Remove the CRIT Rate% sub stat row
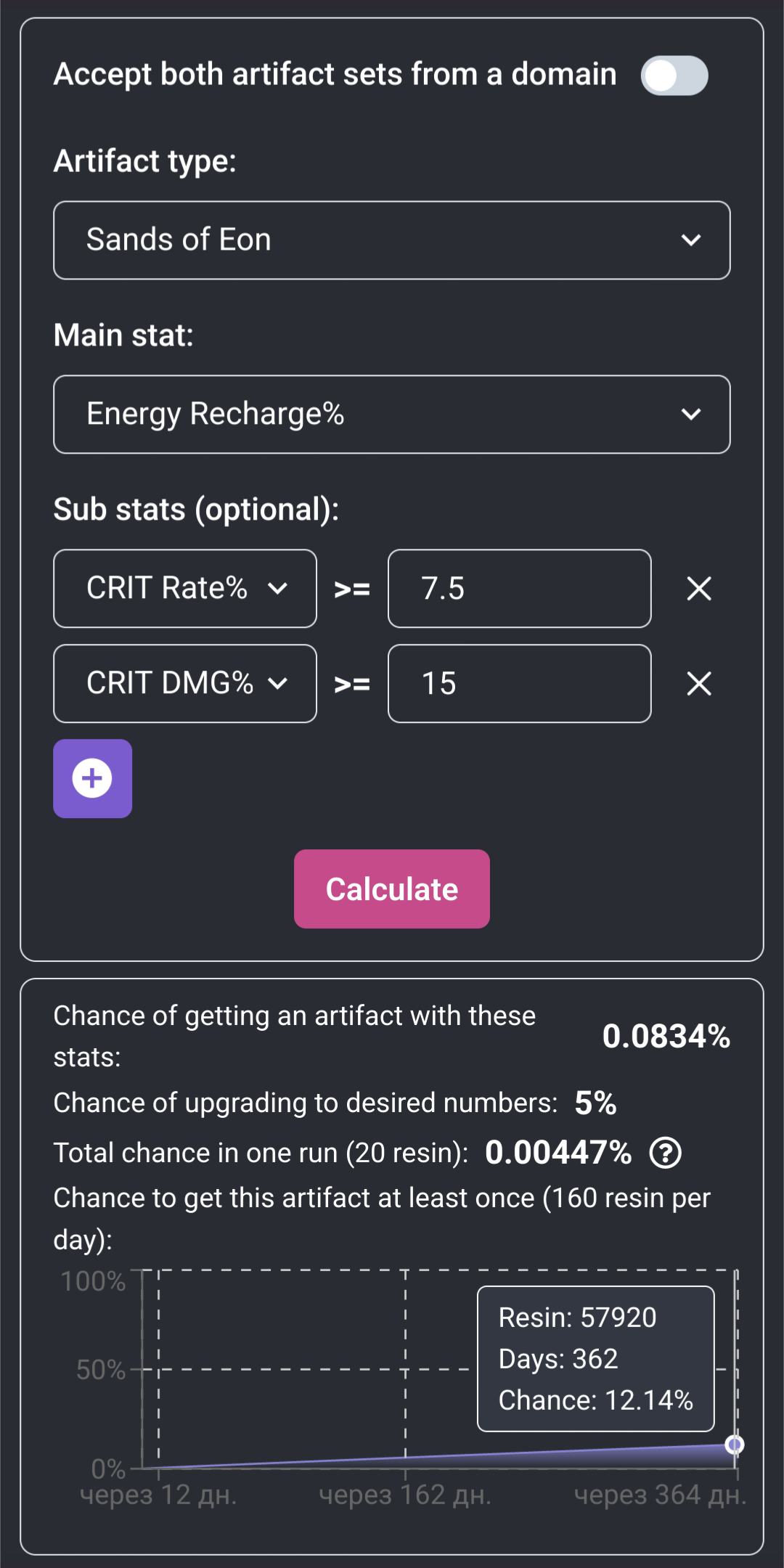This screenshot has height=1568, width=784. [x=699, y=589]
